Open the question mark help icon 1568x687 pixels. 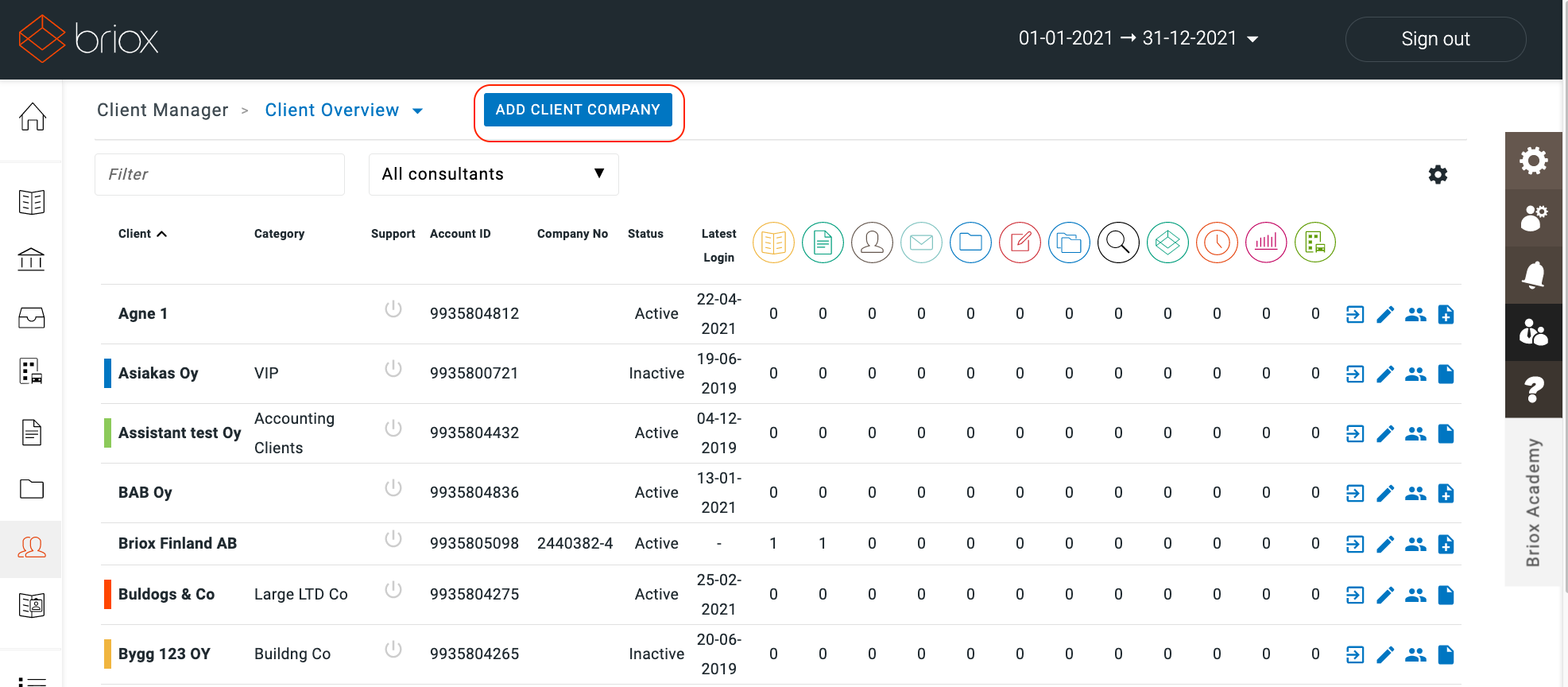[1533, 390]
